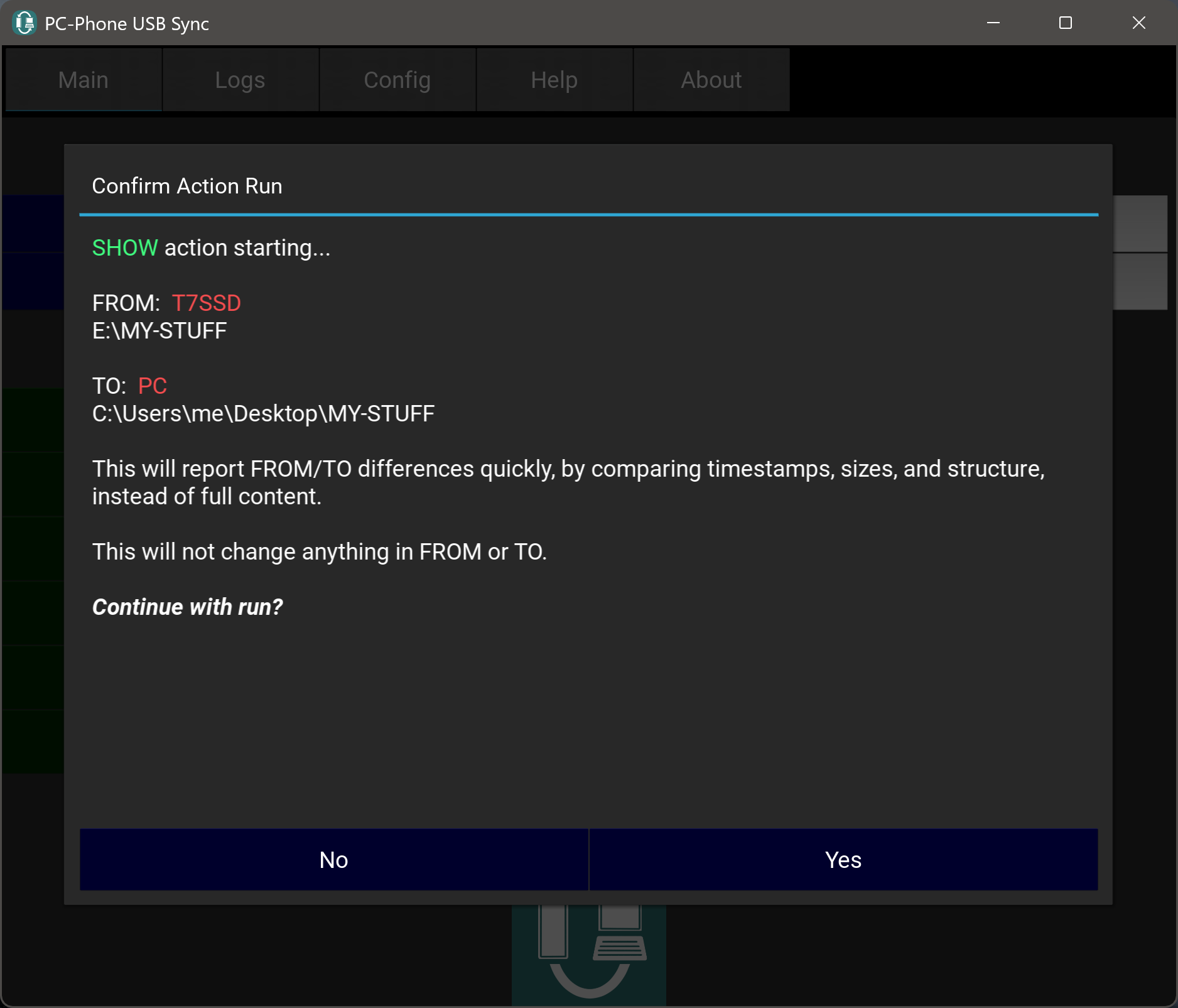Click the green SHOW action label

click(x=125, y=248)
